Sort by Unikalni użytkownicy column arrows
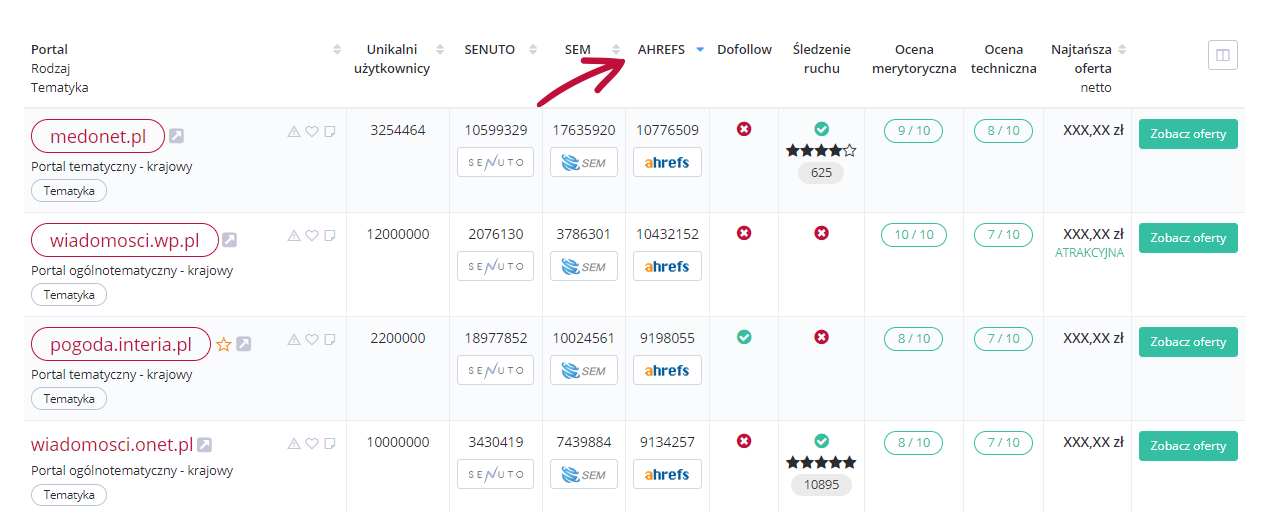The height and width of the screenshot is (513, 1267). [441, 49]
